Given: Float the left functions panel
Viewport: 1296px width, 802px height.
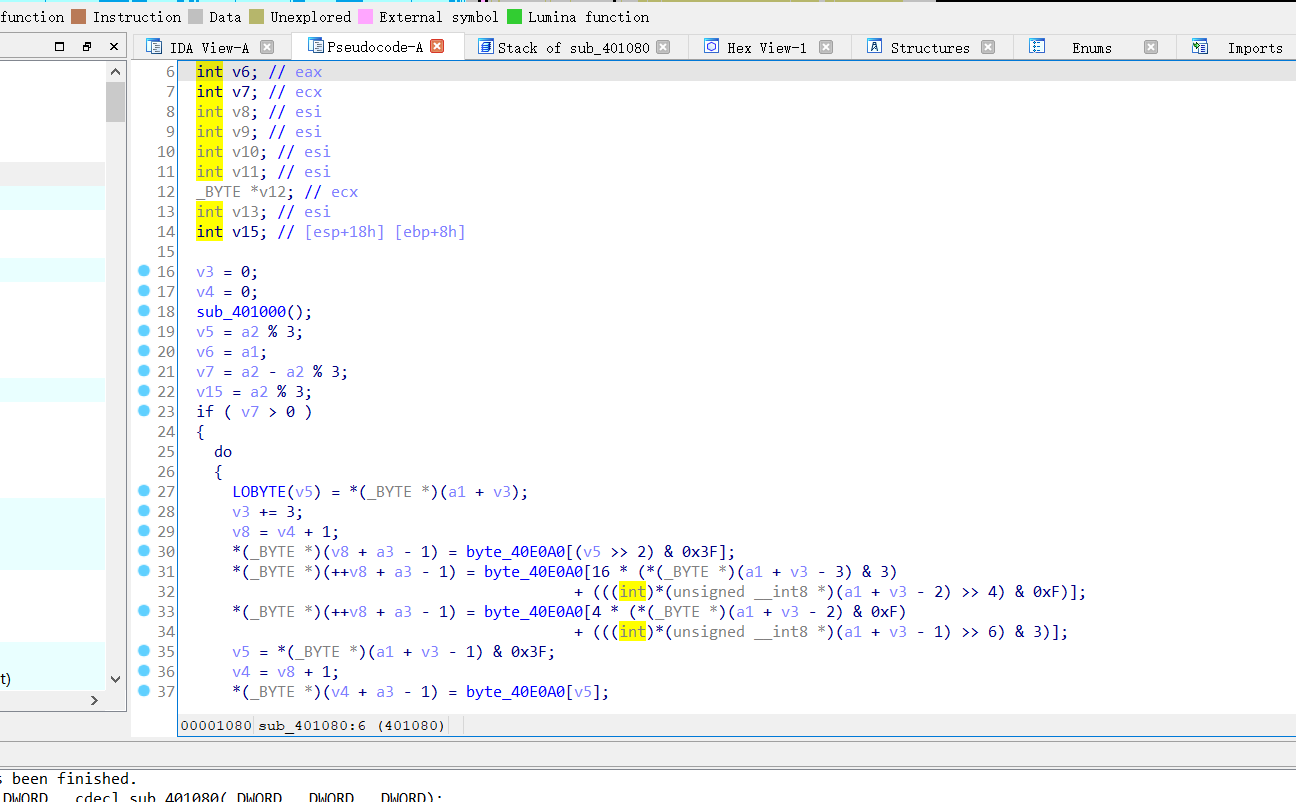Looking at the screenshot, I should (x=87, y=46).
